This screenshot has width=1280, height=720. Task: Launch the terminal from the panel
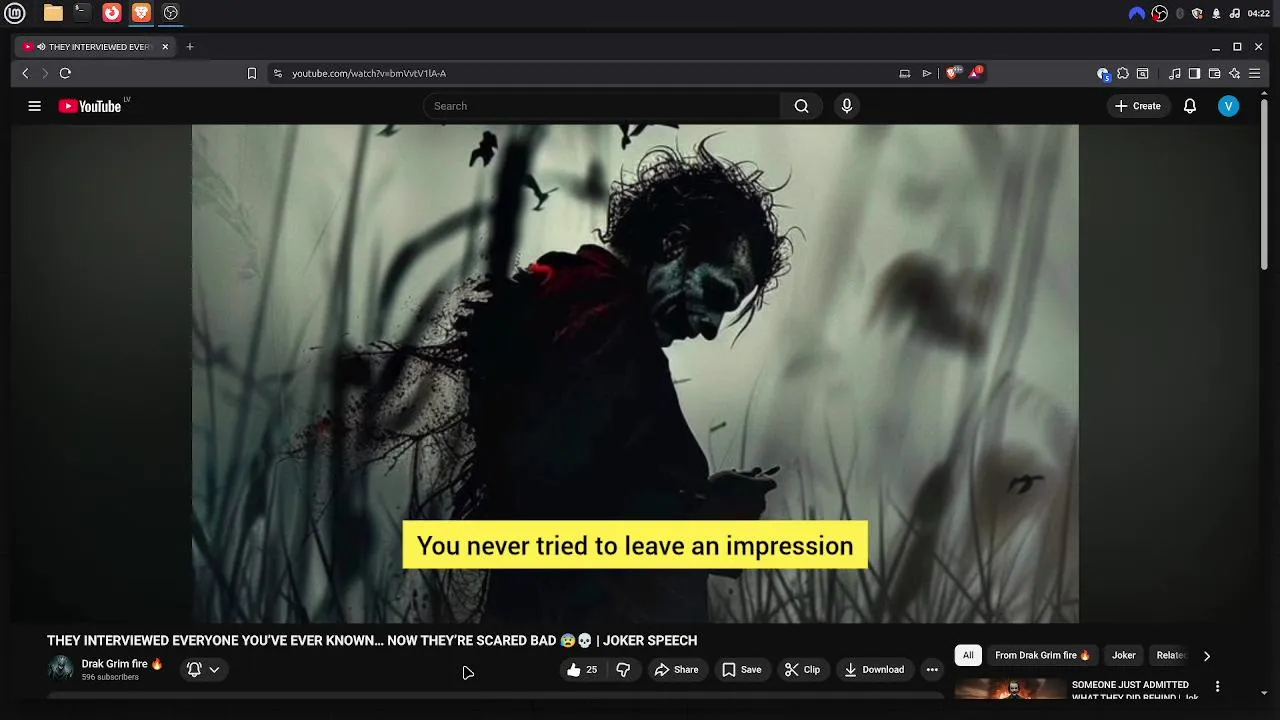(x=82, y=13)
